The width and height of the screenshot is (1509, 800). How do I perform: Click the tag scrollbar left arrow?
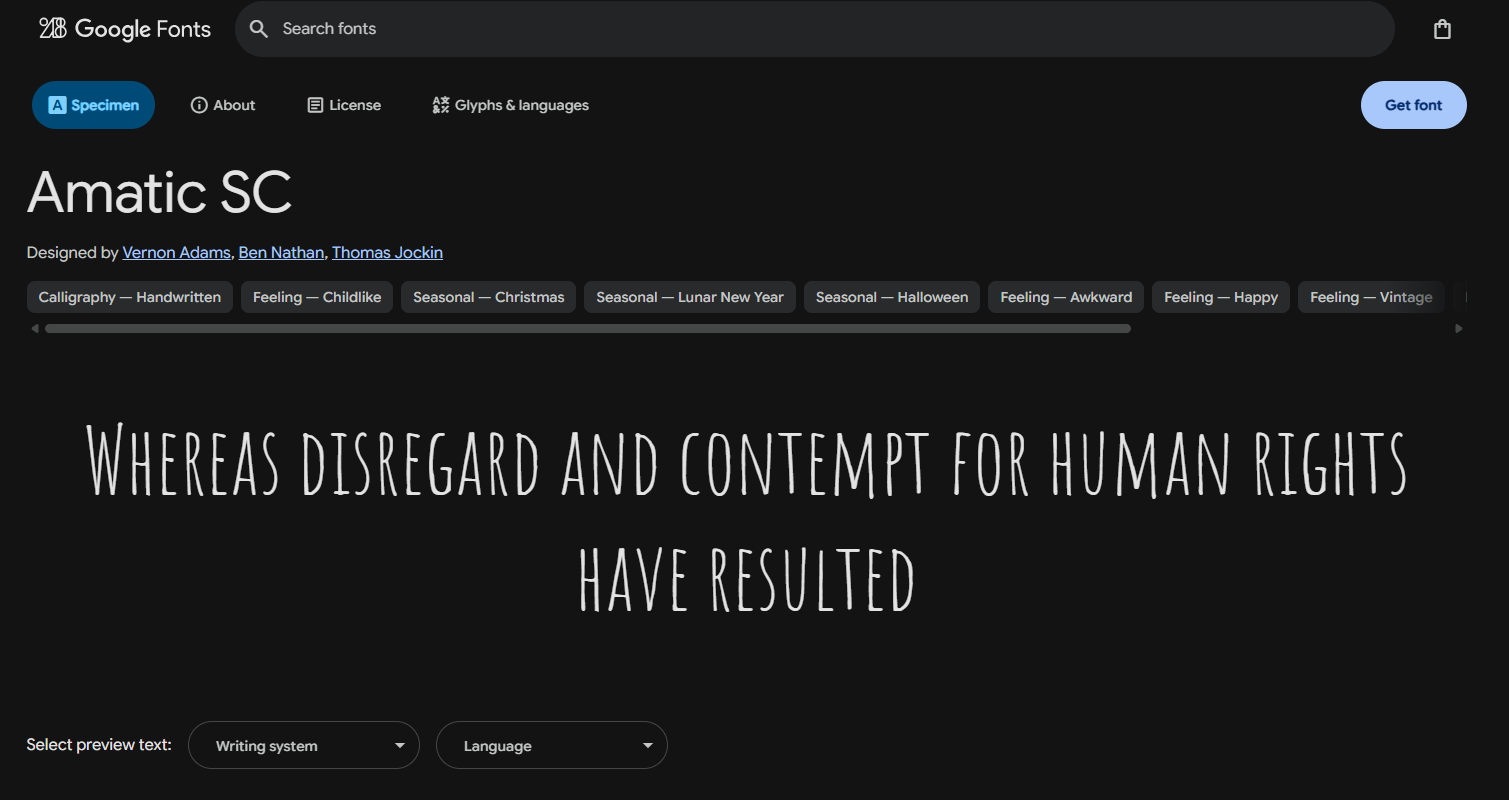35,328
